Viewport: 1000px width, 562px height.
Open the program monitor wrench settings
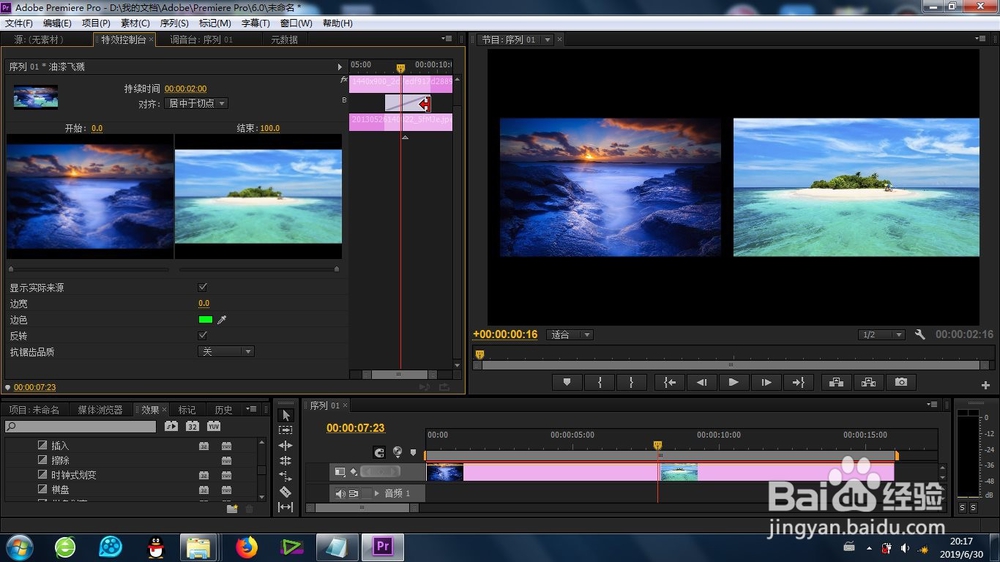pyautogui.click(x=920, y=334)
